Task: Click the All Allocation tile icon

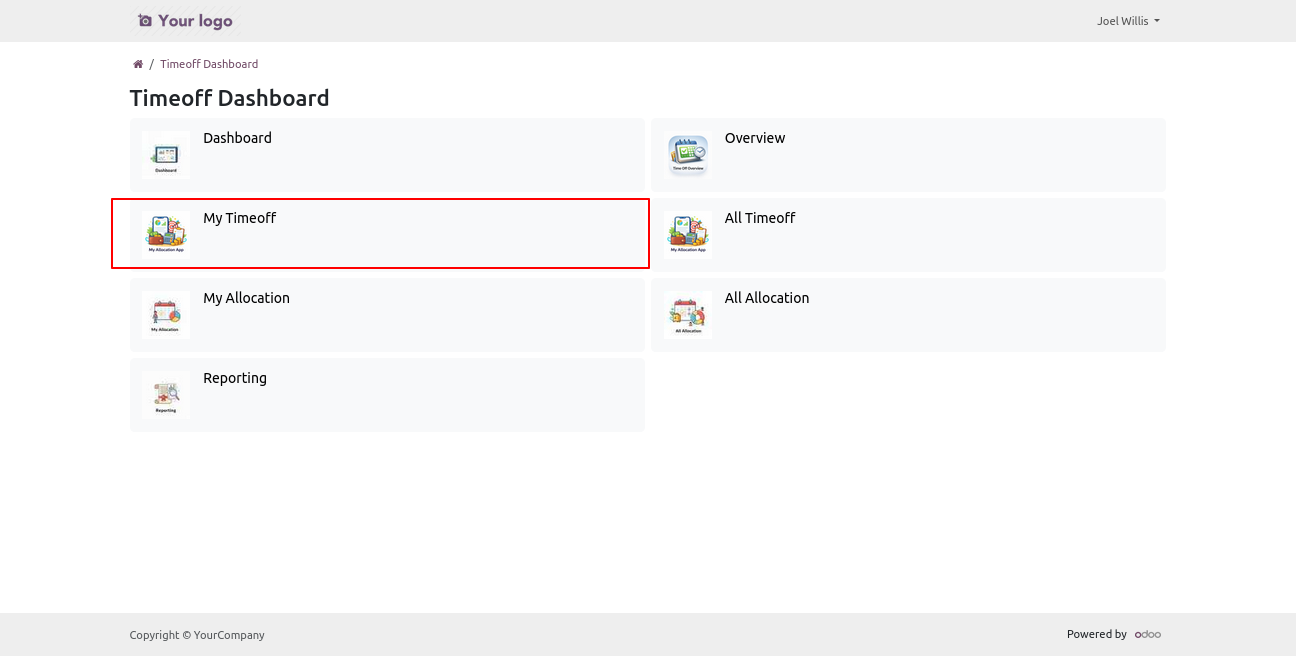Action: 688,315
